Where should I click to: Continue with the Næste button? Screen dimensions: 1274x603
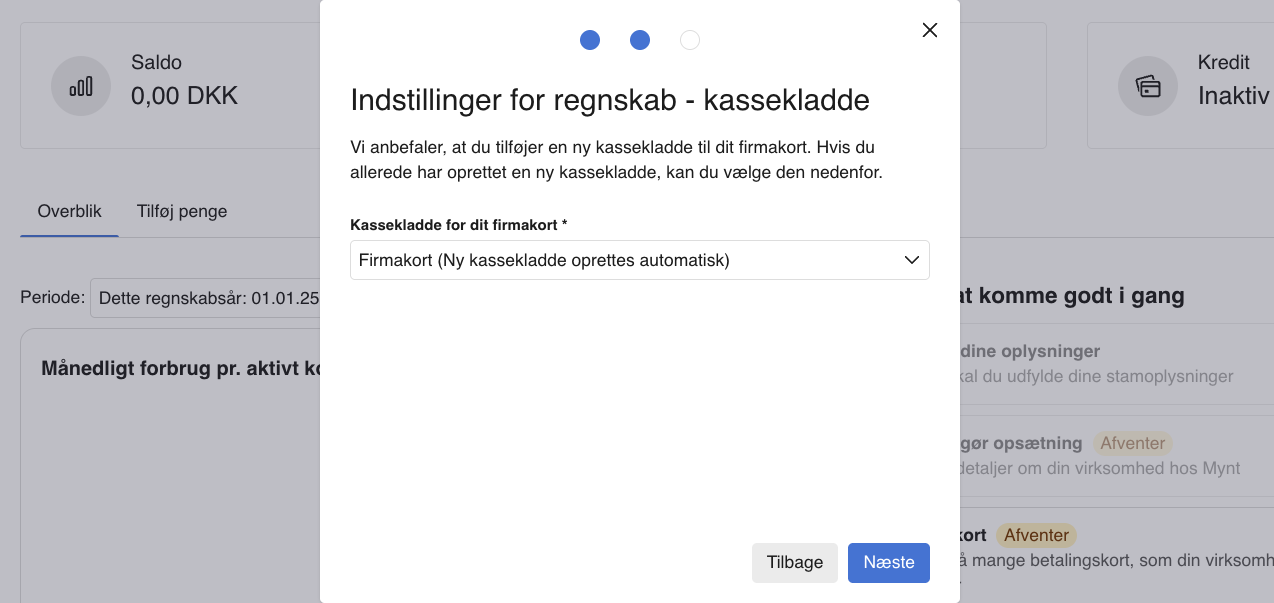(888, 562)
